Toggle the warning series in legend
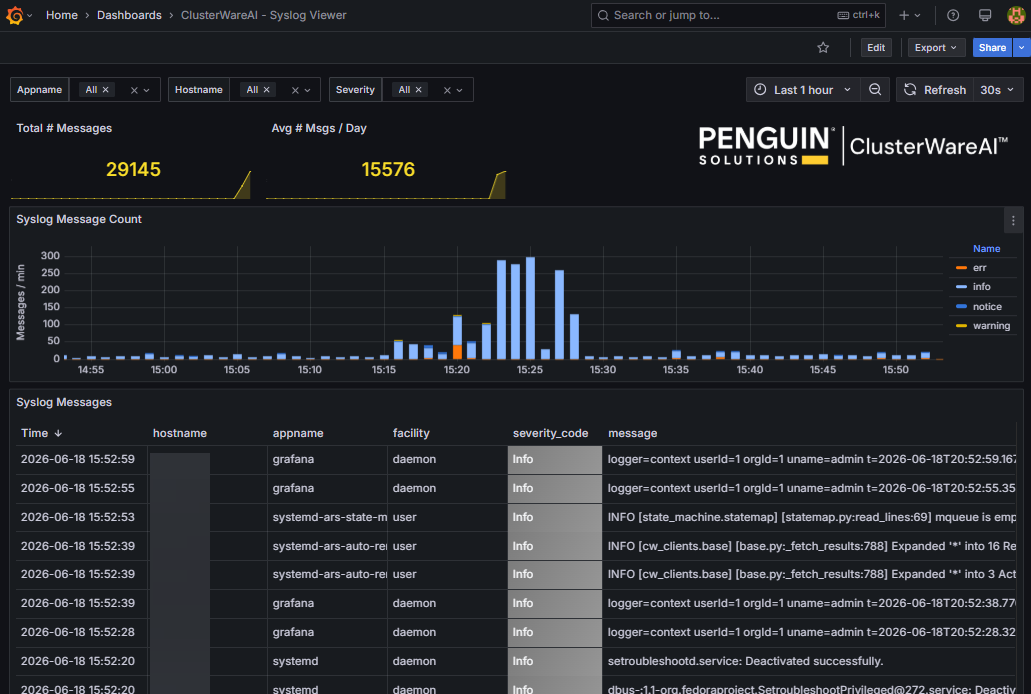Viewport: 1031px width, 694px height. [x=991, y=326]
